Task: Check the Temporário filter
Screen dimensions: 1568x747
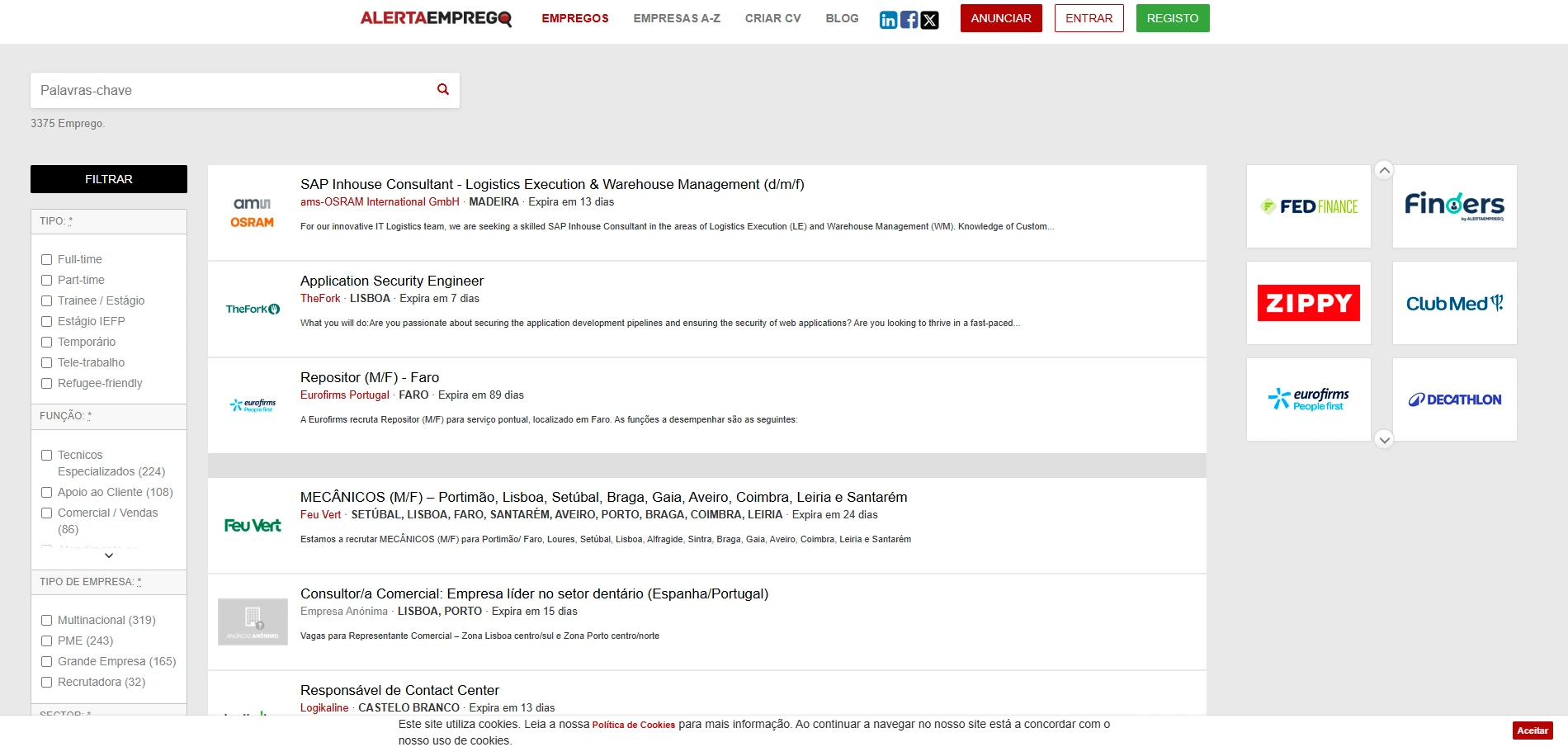Action: (47, 342)
